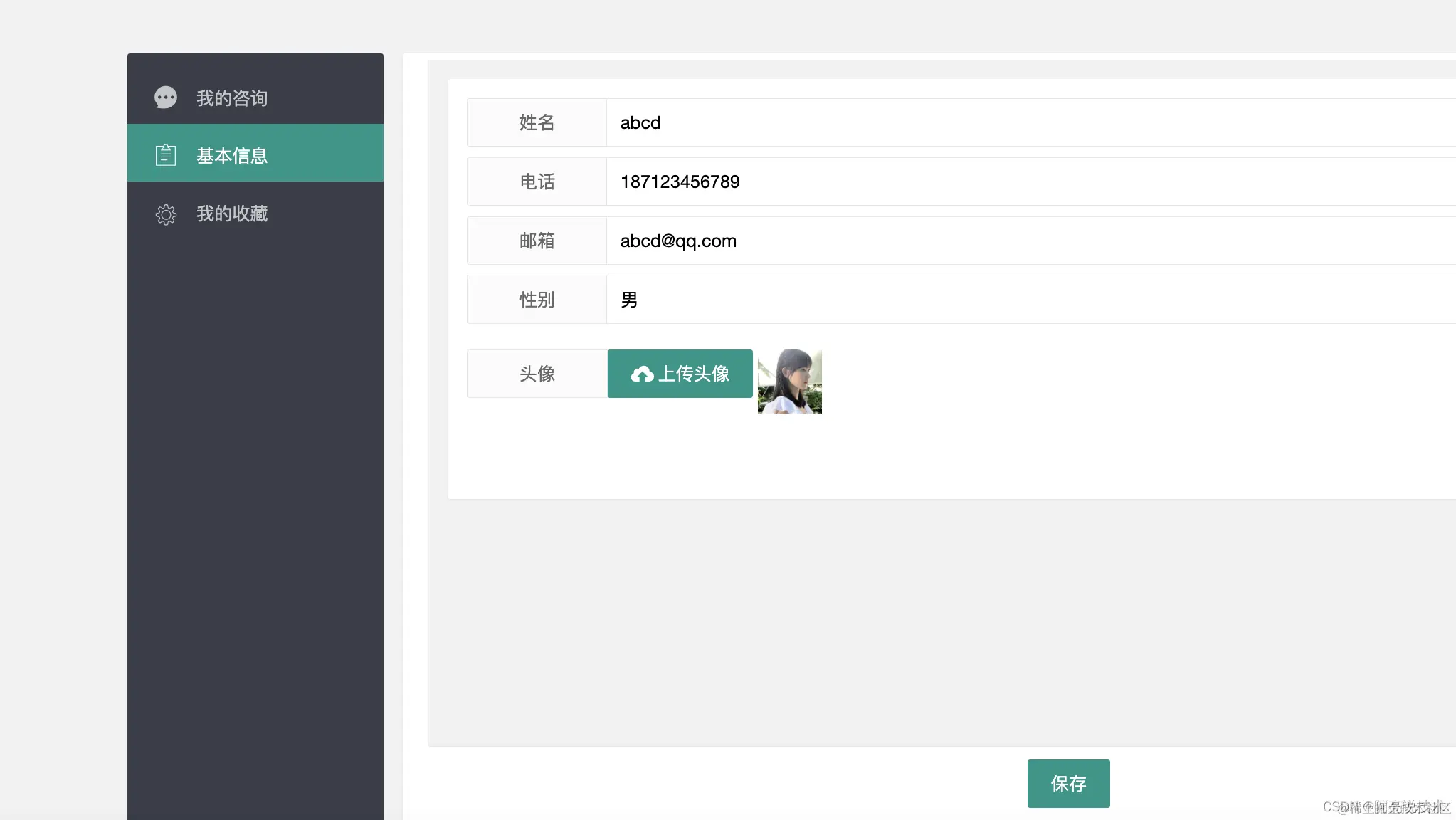This screenshot has height=820, width=1456.
Task: Select the 基本信息 sidebar item
Action: pyautogui.click(x=232, y=155)
